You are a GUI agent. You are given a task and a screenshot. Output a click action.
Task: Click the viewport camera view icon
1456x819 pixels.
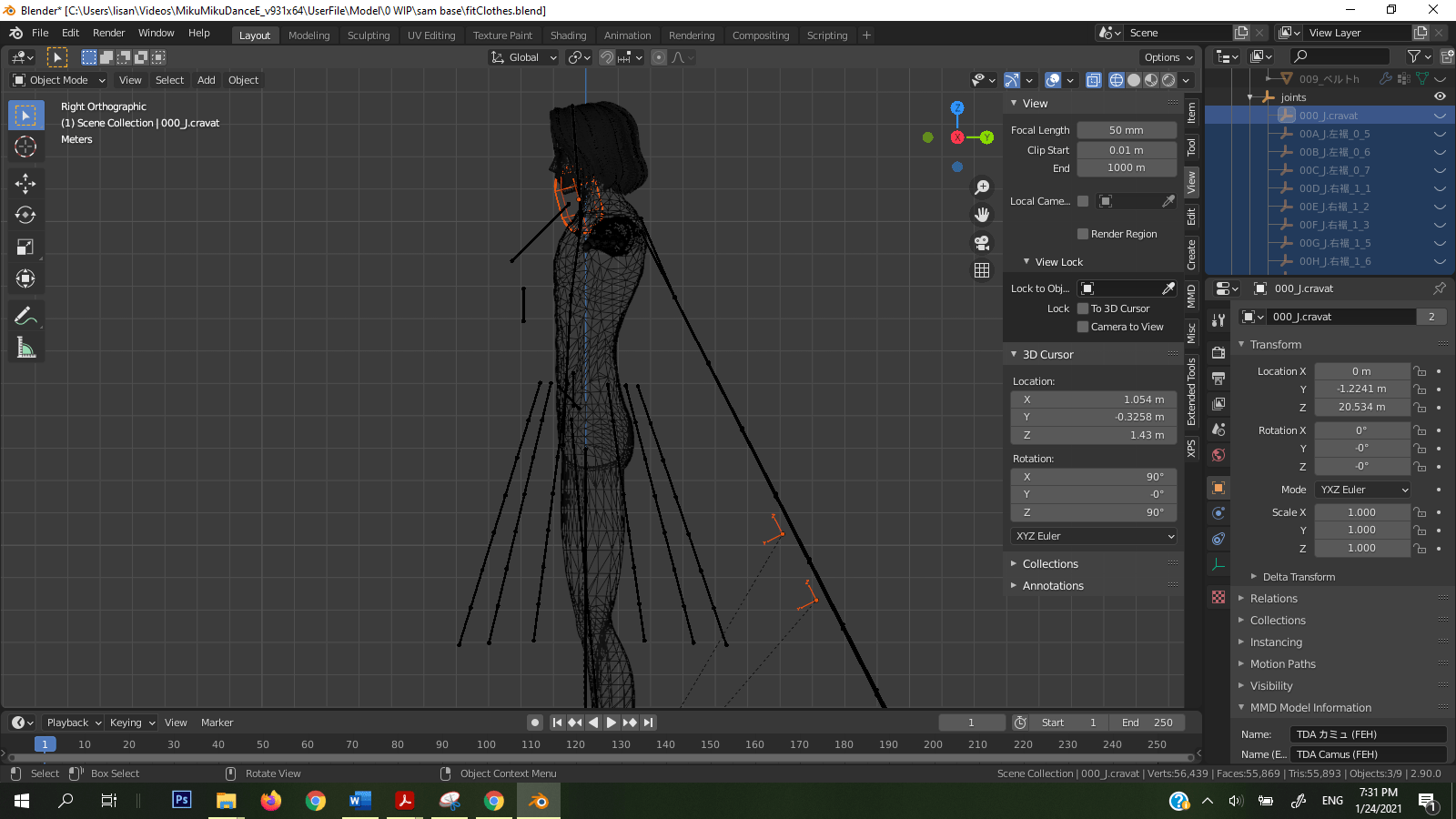click(982, 242)
